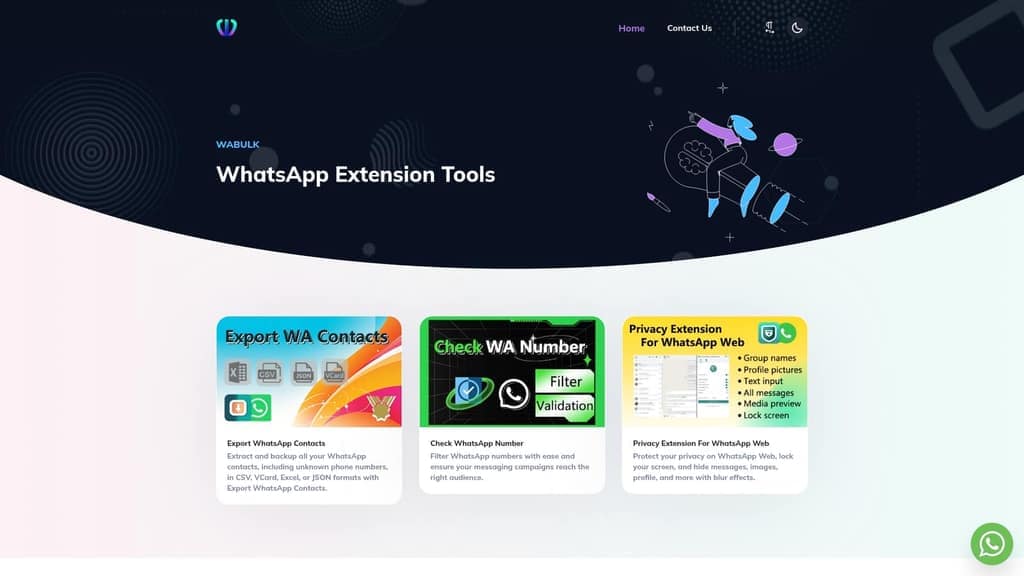Open Export WA Contacts thumbnail image

(309, 372)
